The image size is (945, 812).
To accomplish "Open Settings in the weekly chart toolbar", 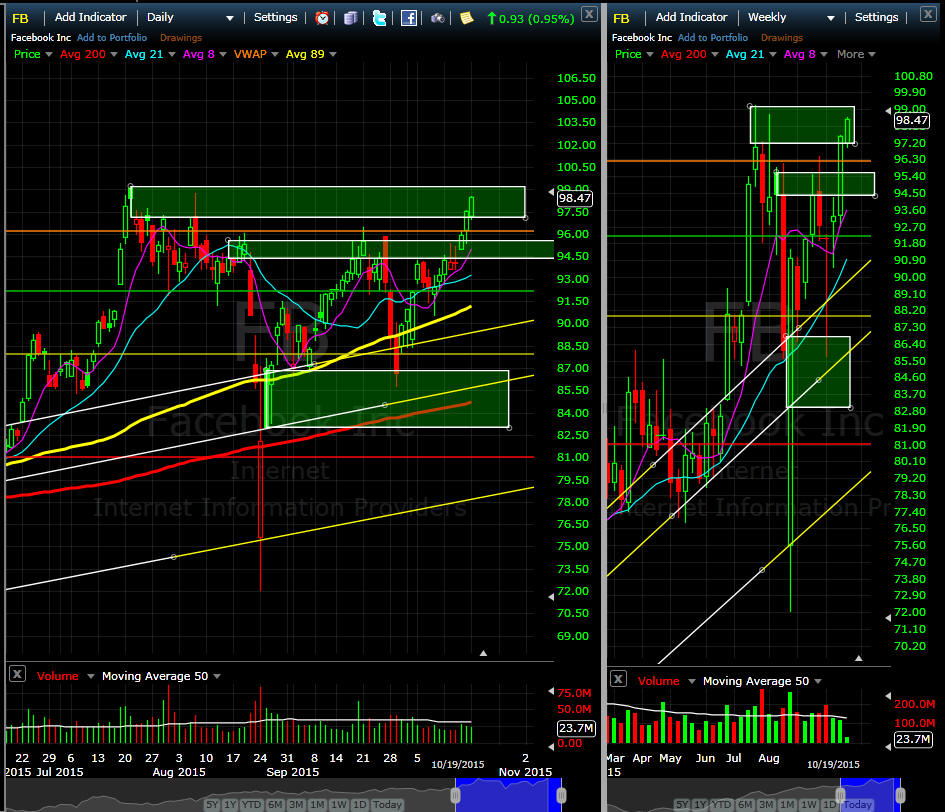I will click(x=876, y=17).
